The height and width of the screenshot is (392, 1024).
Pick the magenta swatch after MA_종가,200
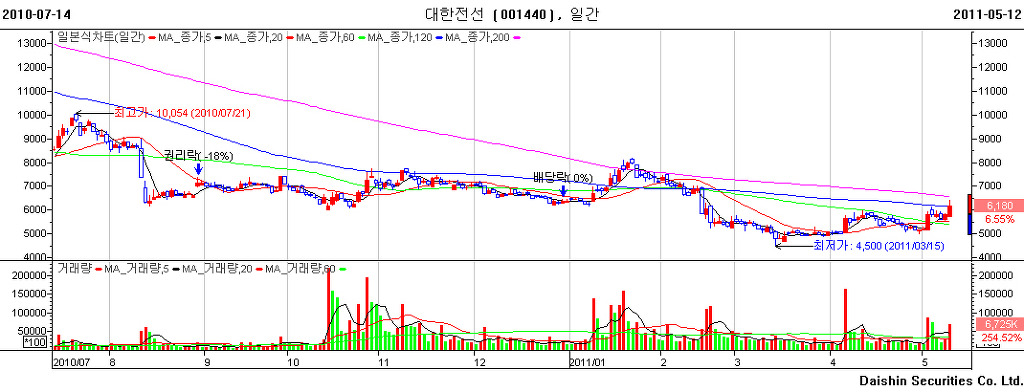pyautogui.click(x=517, y=38)
